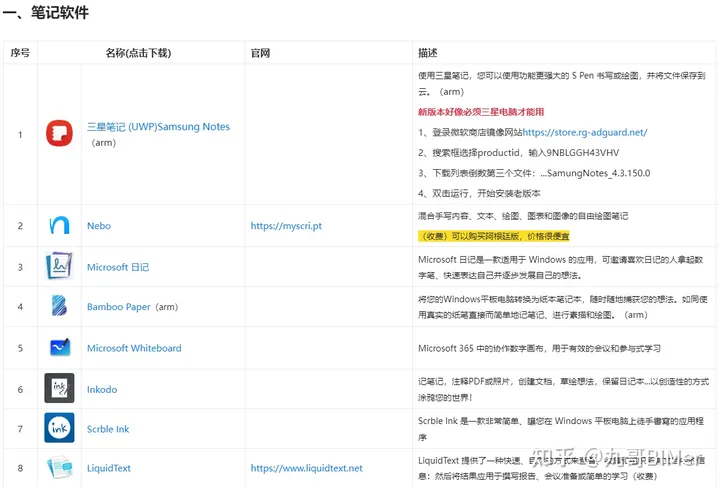Open the Scrble Ink download link

coord(108,429)
